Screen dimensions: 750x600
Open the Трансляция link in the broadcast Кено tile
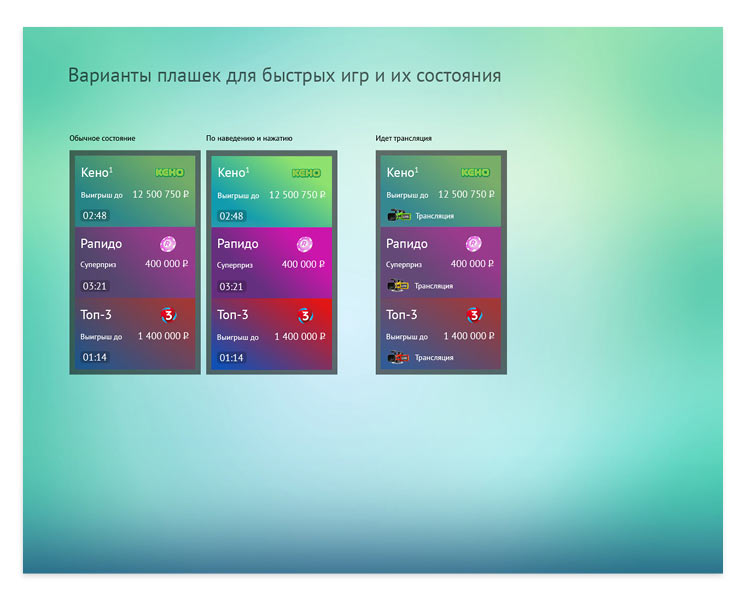click(434, 216)
